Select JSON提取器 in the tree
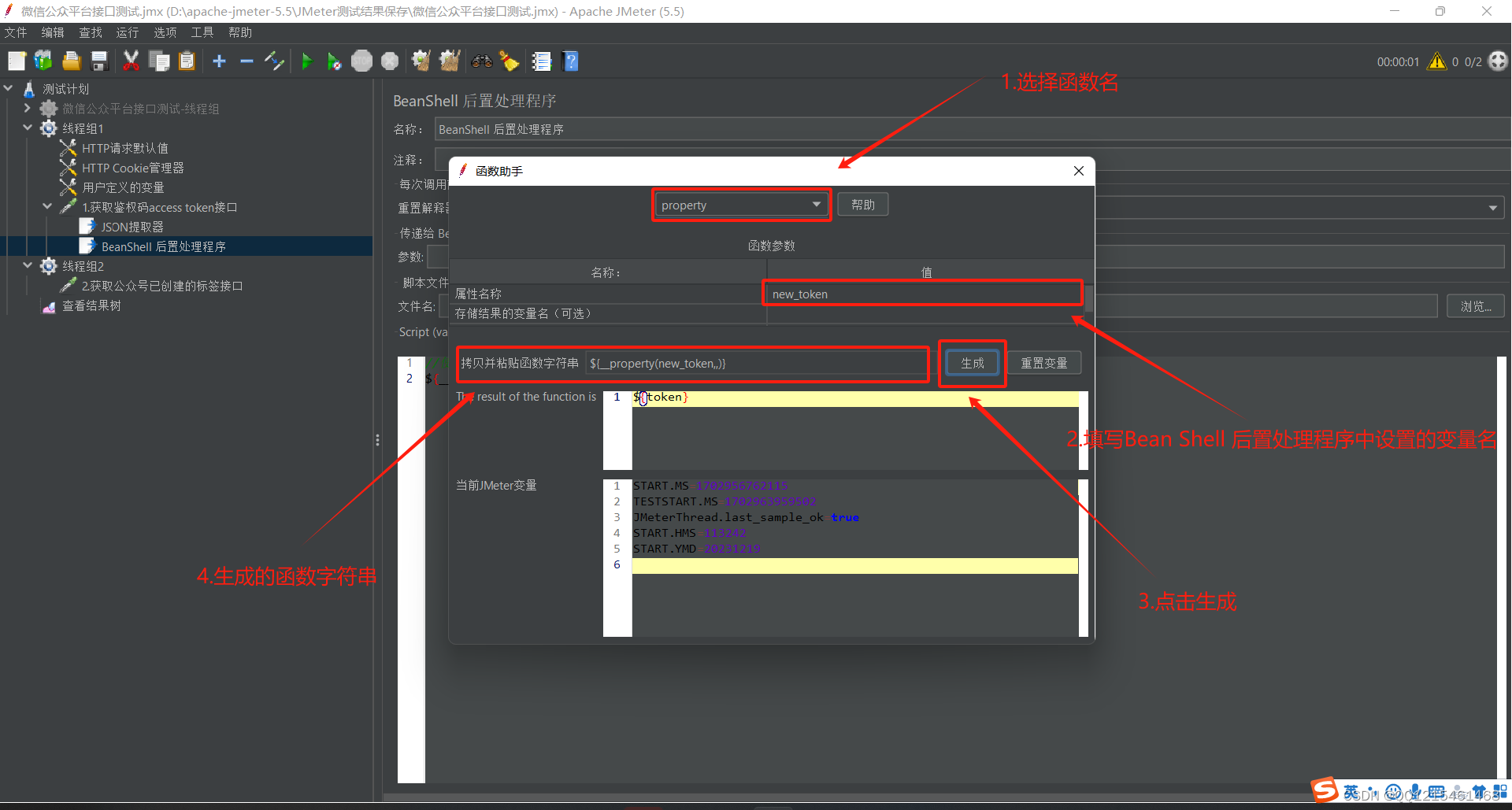 [x=132, y=227]
